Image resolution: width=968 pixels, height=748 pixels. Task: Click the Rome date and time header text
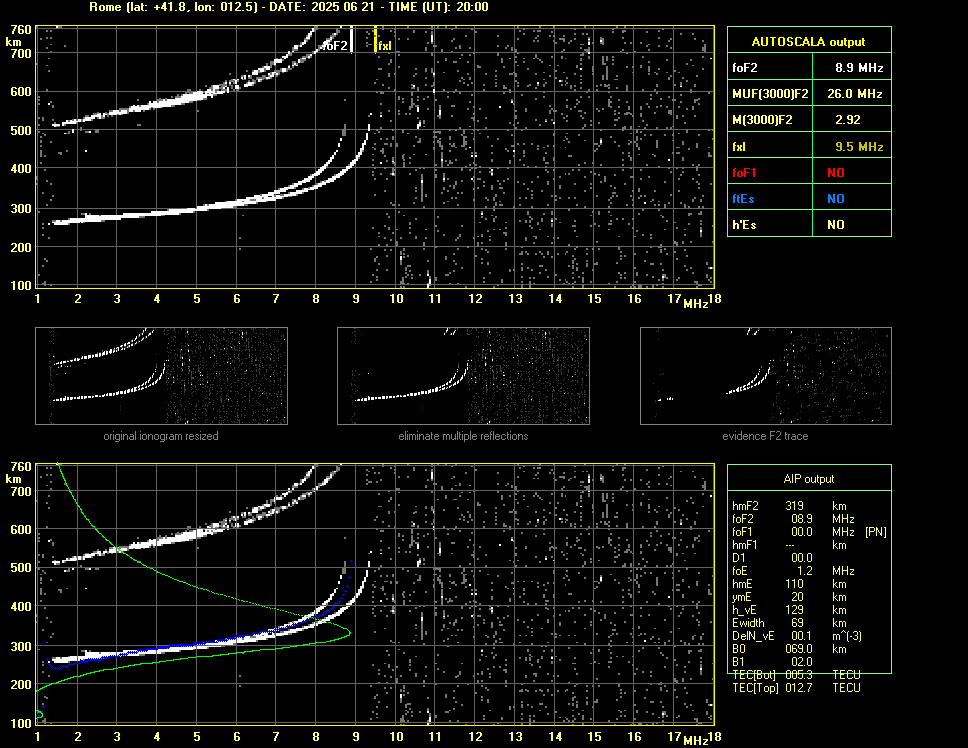point(288,7)
